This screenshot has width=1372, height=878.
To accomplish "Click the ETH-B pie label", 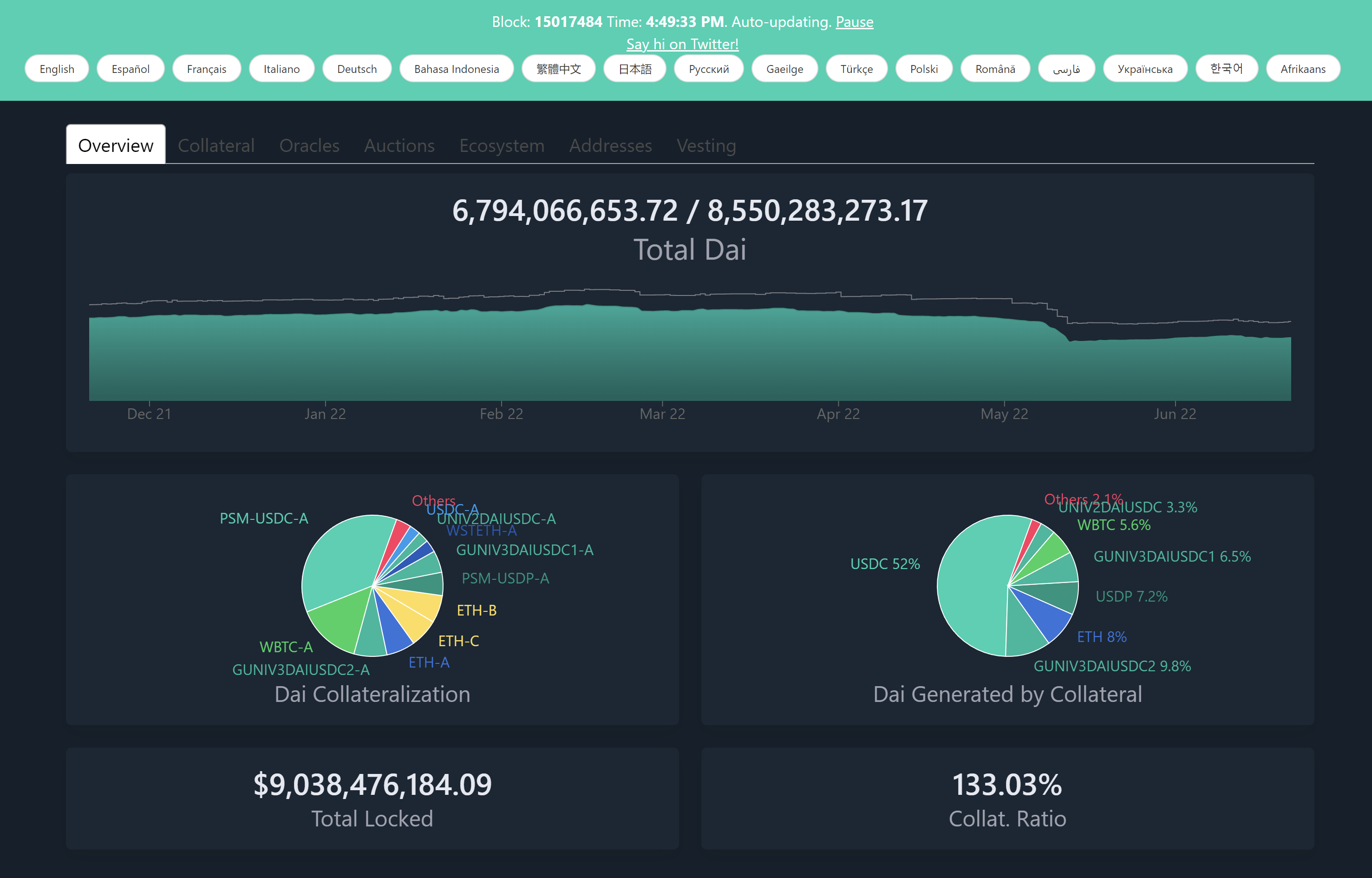I will coord(477,610).
